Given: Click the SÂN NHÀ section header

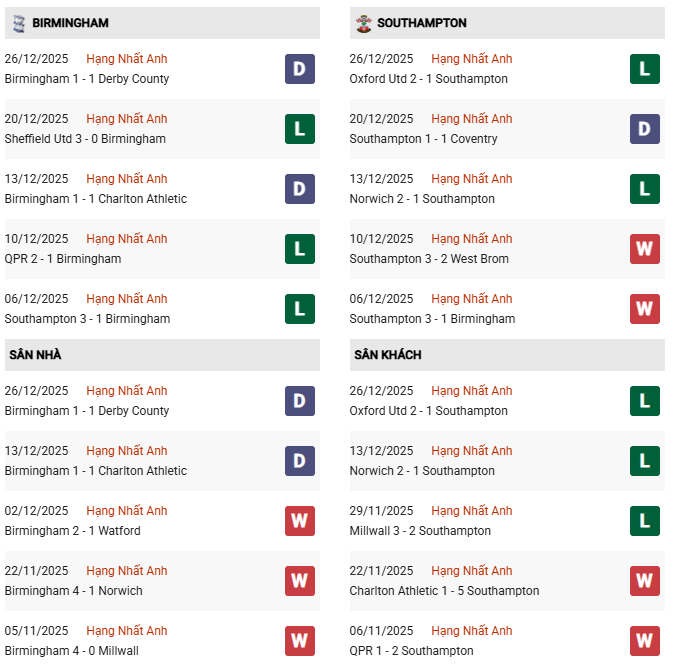Looking at the screenshot, I should point(35,355).
